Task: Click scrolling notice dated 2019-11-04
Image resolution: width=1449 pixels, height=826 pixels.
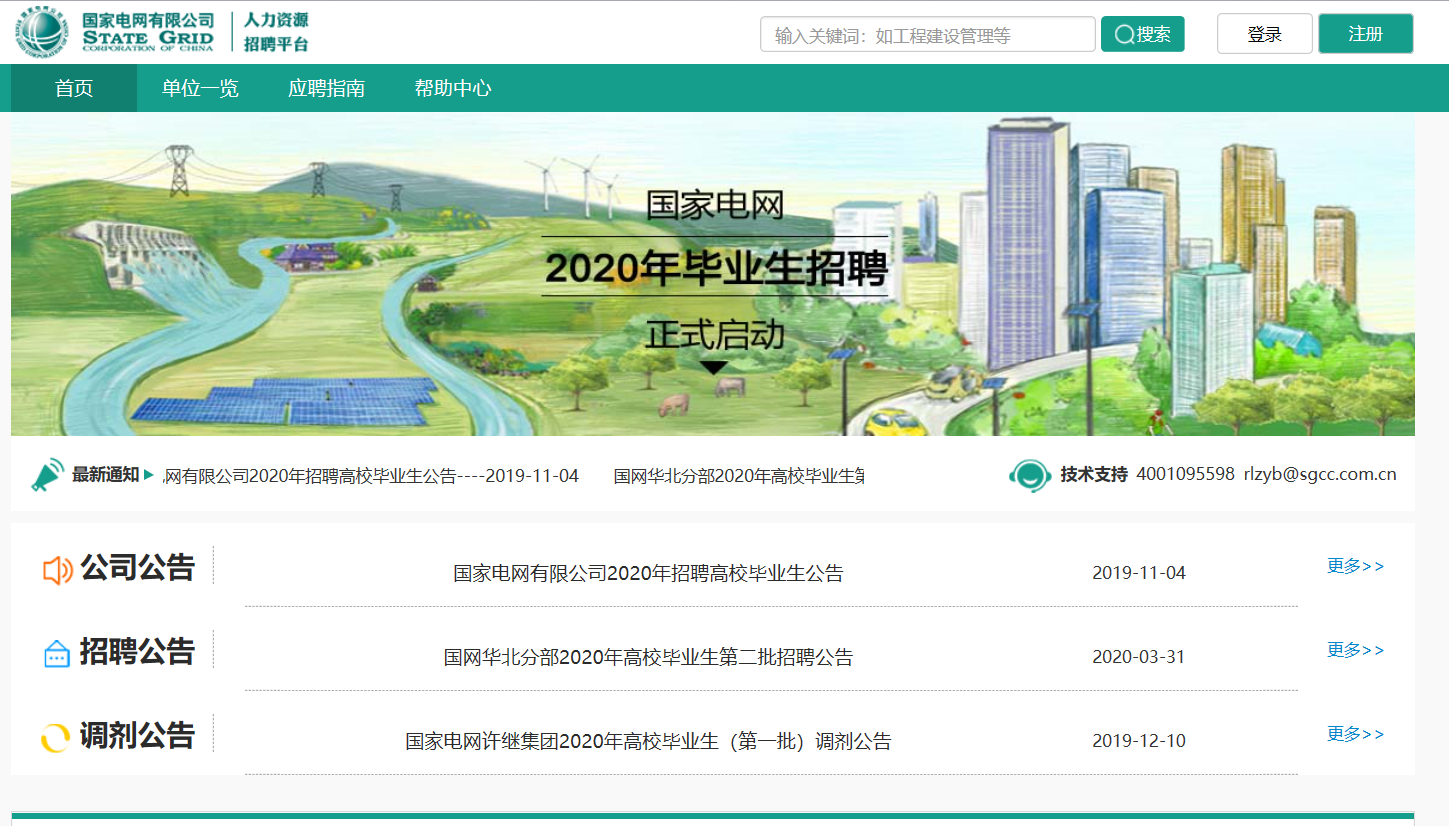Action: [x=371, y=475]
